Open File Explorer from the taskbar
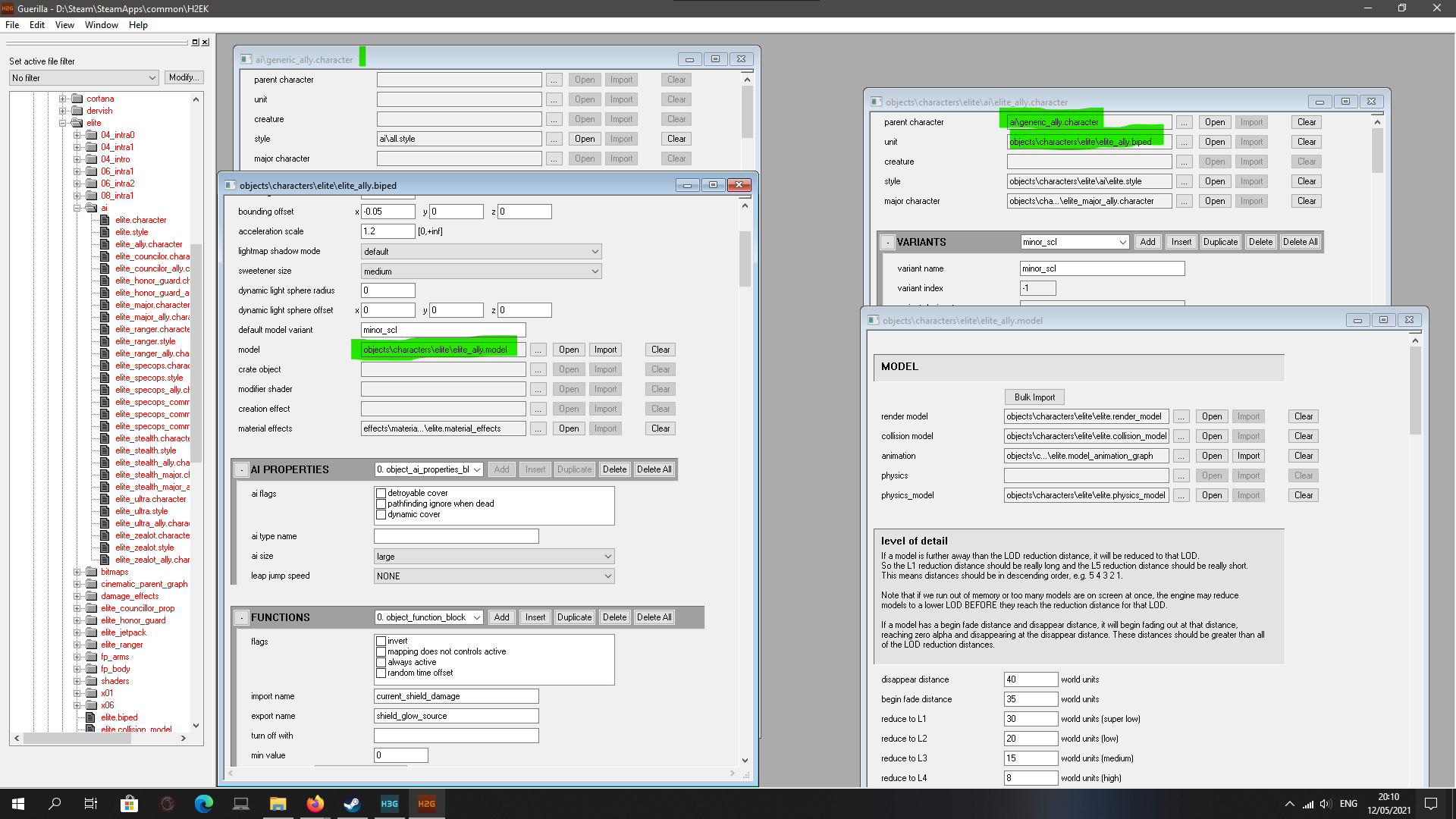 tap(278, 804)
